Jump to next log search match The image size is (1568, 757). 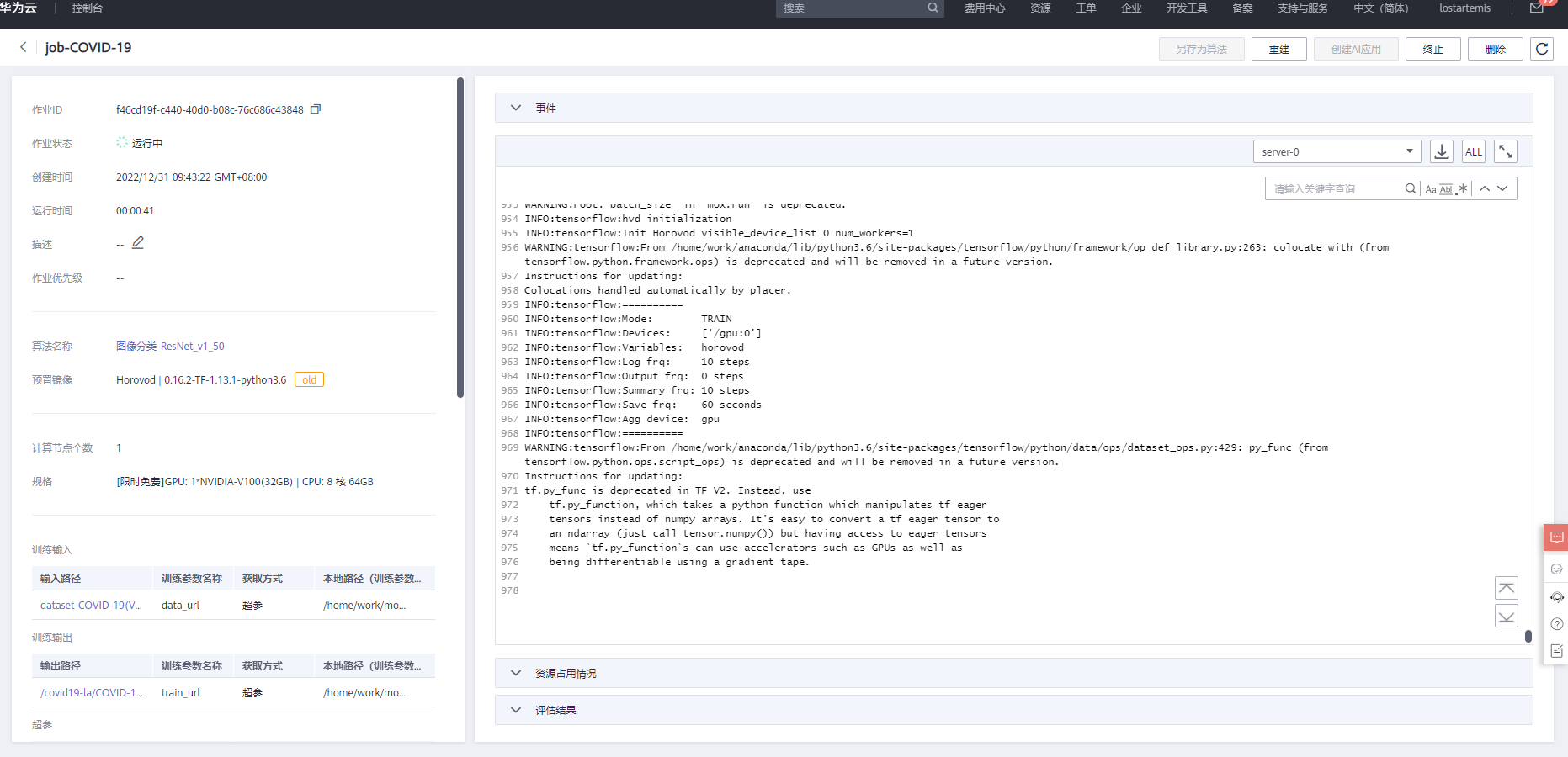click(1502, 188)
